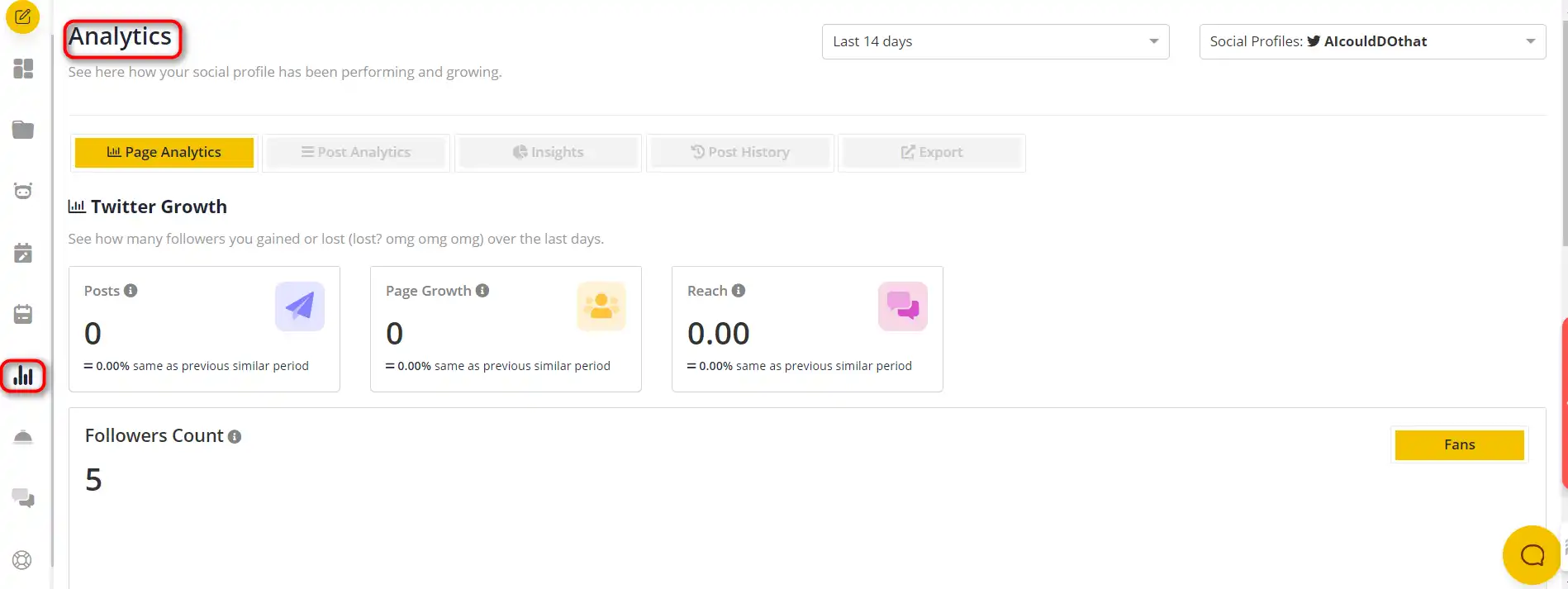Open the service bell icon in sidebar

(23, 437)
